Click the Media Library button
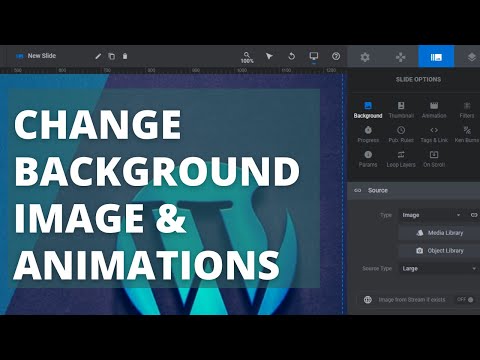This screenshot has height=360, width=480. (x=439, y=233)
